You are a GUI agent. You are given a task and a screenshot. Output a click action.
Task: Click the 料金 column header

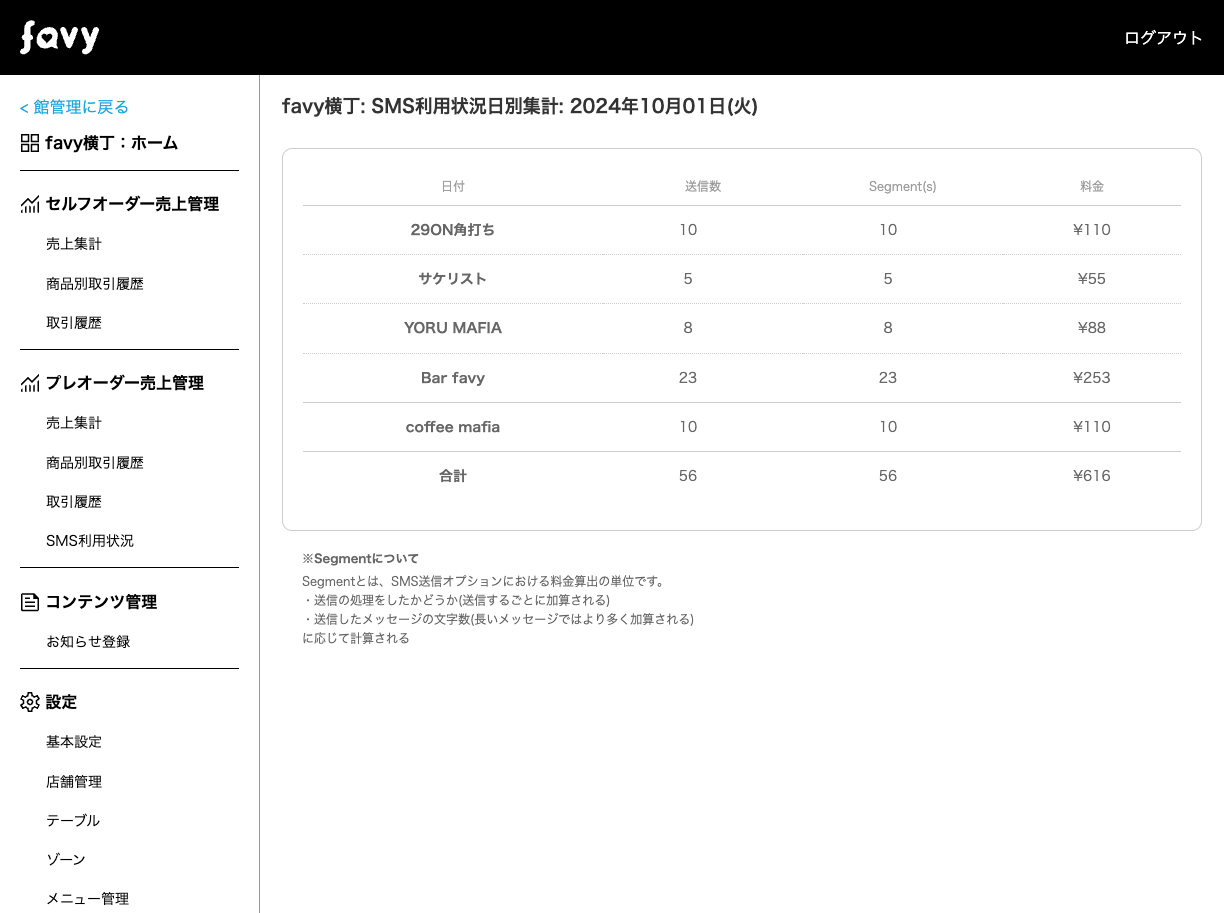pyautogui.click(x=1092, y=186)
